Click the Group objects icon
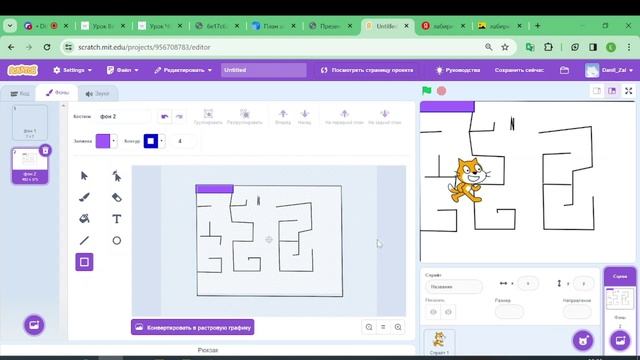This screenshot has height=360, width=640. [208, 116]
